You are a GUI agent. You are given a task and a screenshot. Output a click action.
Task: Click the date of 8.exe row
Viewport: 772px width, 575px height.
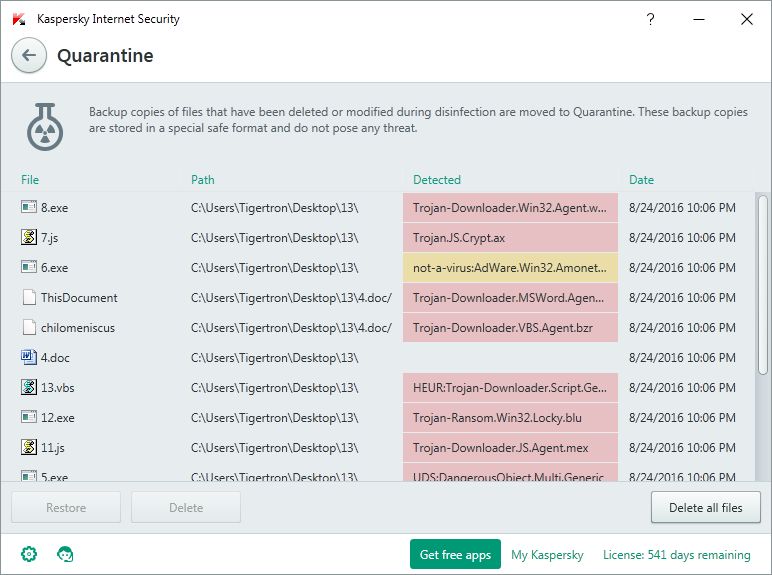(x=682, y=208)
